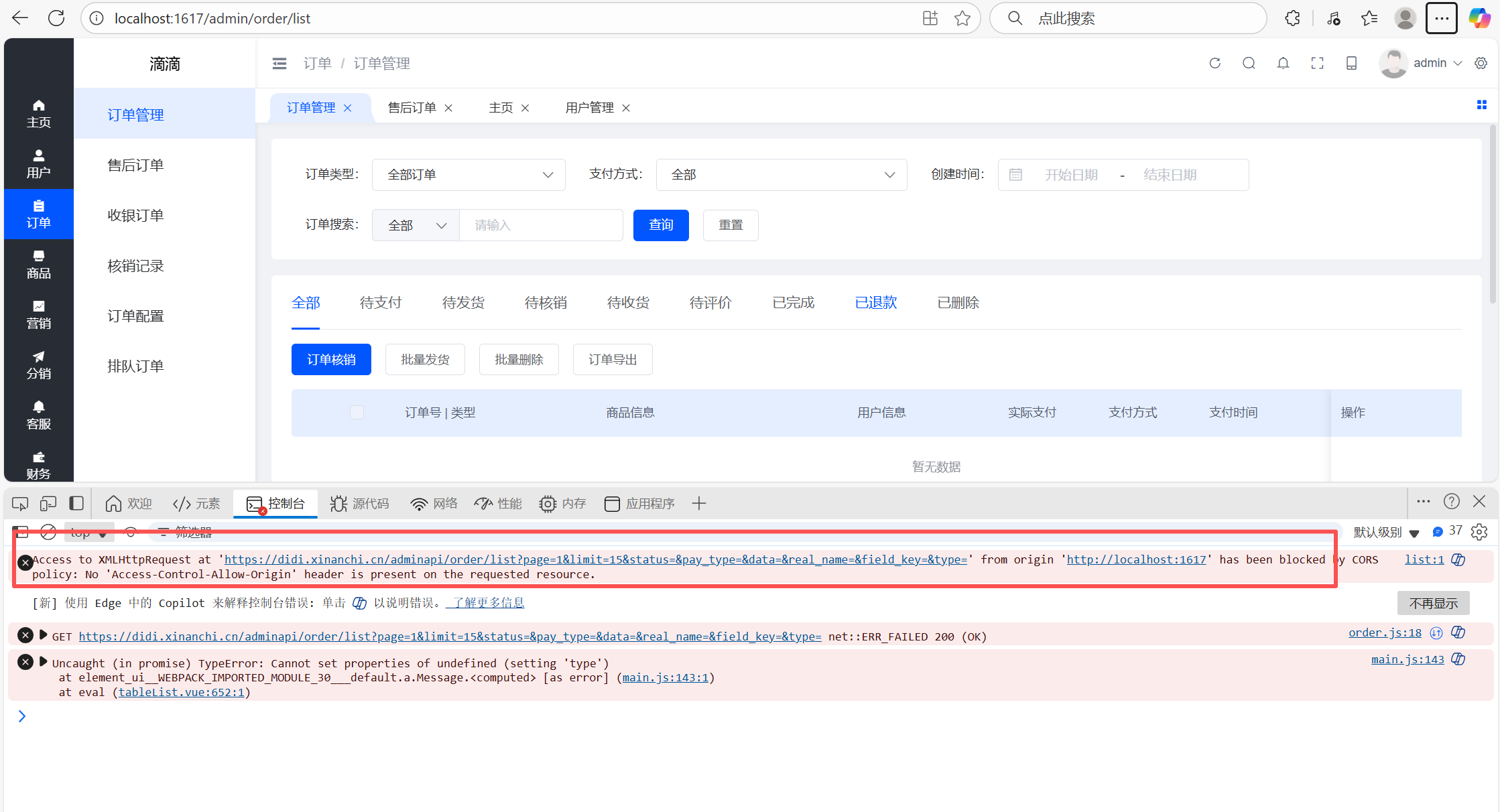Click the 请输入 order search field
The image size is (1500, 812).
(541, 225)
